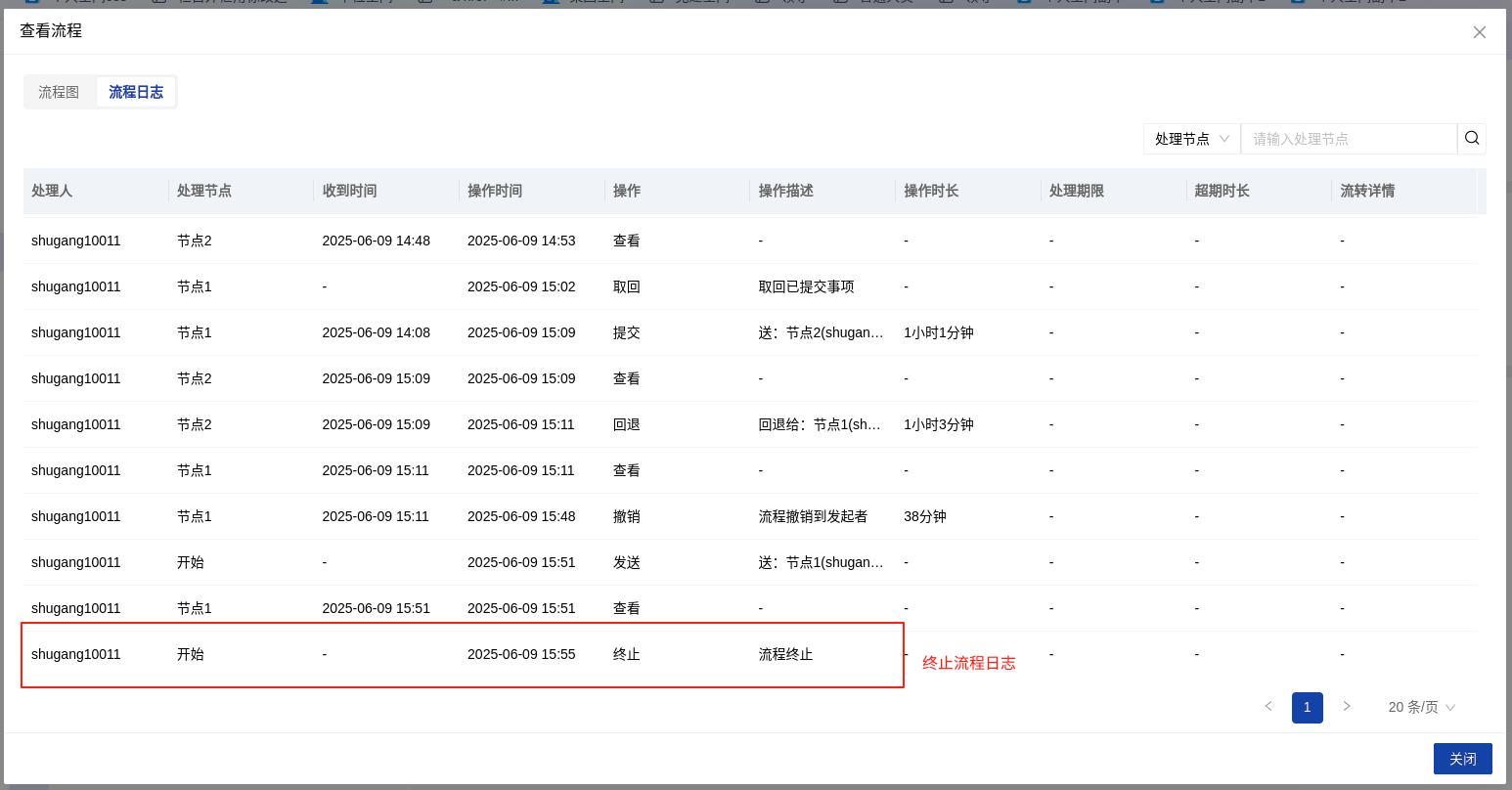Screen dimensions: 1512x790
Task: Click the 流转详情 column header
Action: pos(1367,191)
